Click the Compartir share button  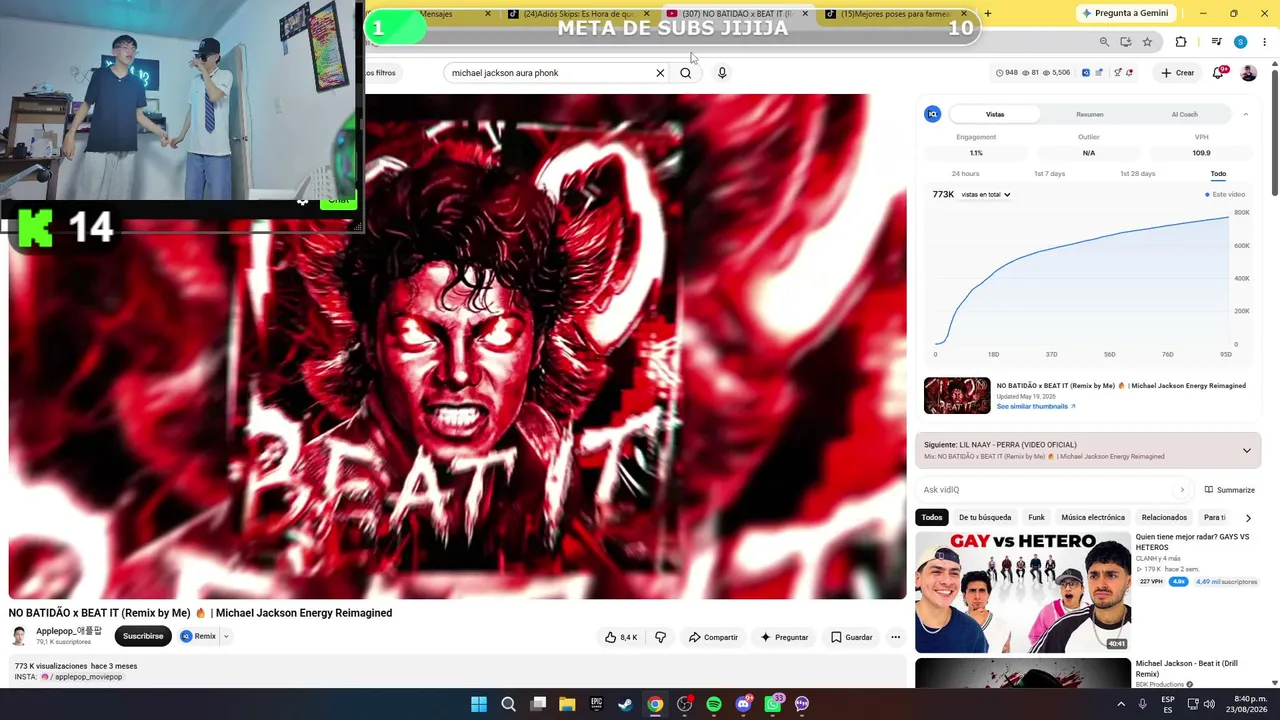(713, 637)
